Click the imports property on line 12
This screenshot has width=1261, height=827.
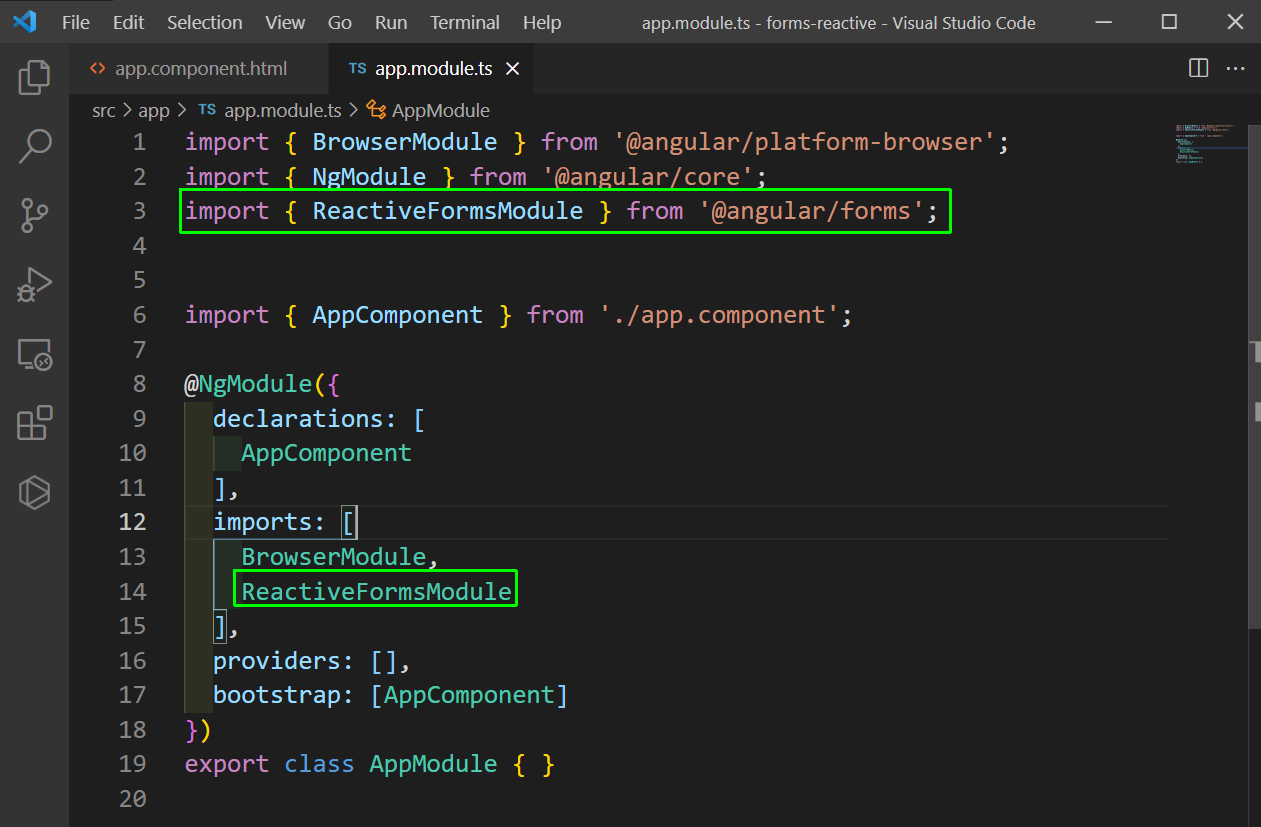(262, 522)
